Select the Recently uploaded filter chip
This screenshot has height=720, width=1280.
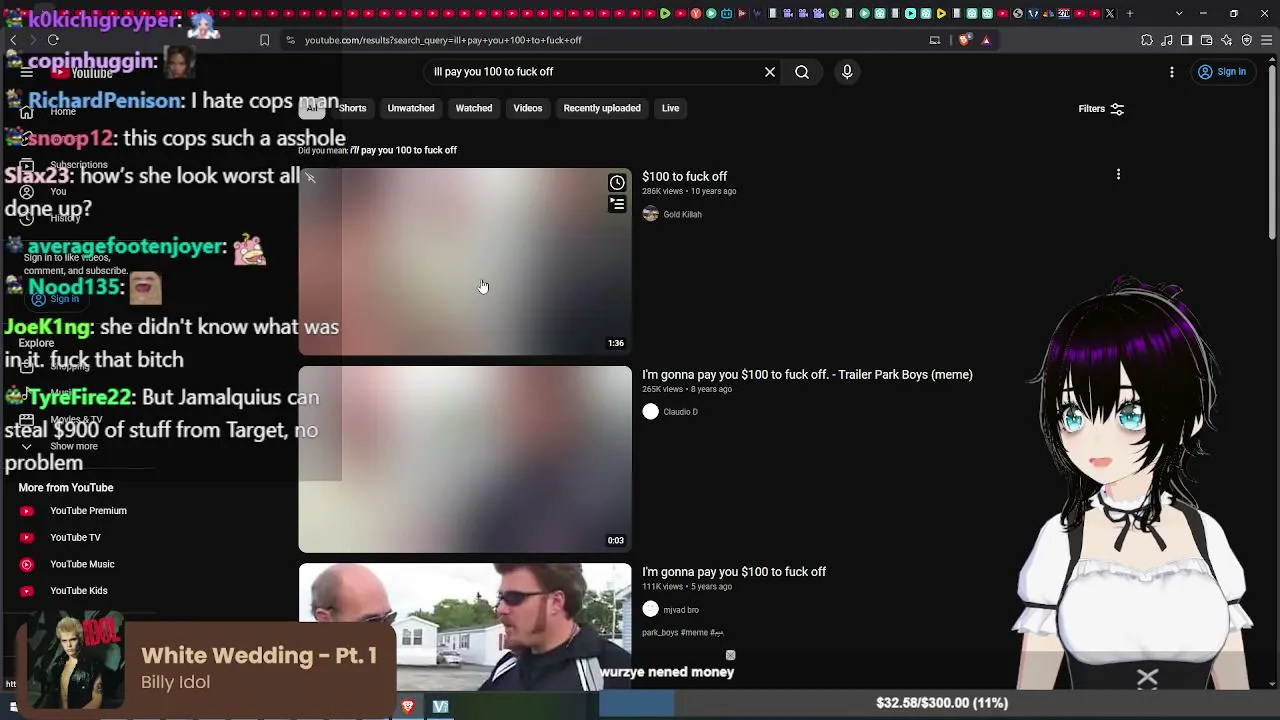tap(602, 108)
